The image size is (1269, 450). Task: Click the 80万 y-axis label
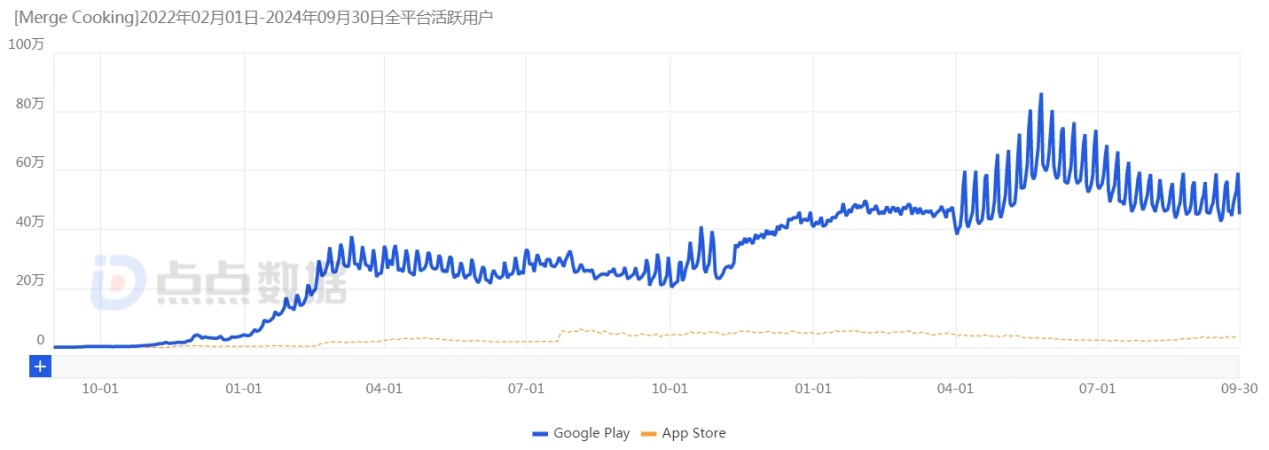point(29,104)
